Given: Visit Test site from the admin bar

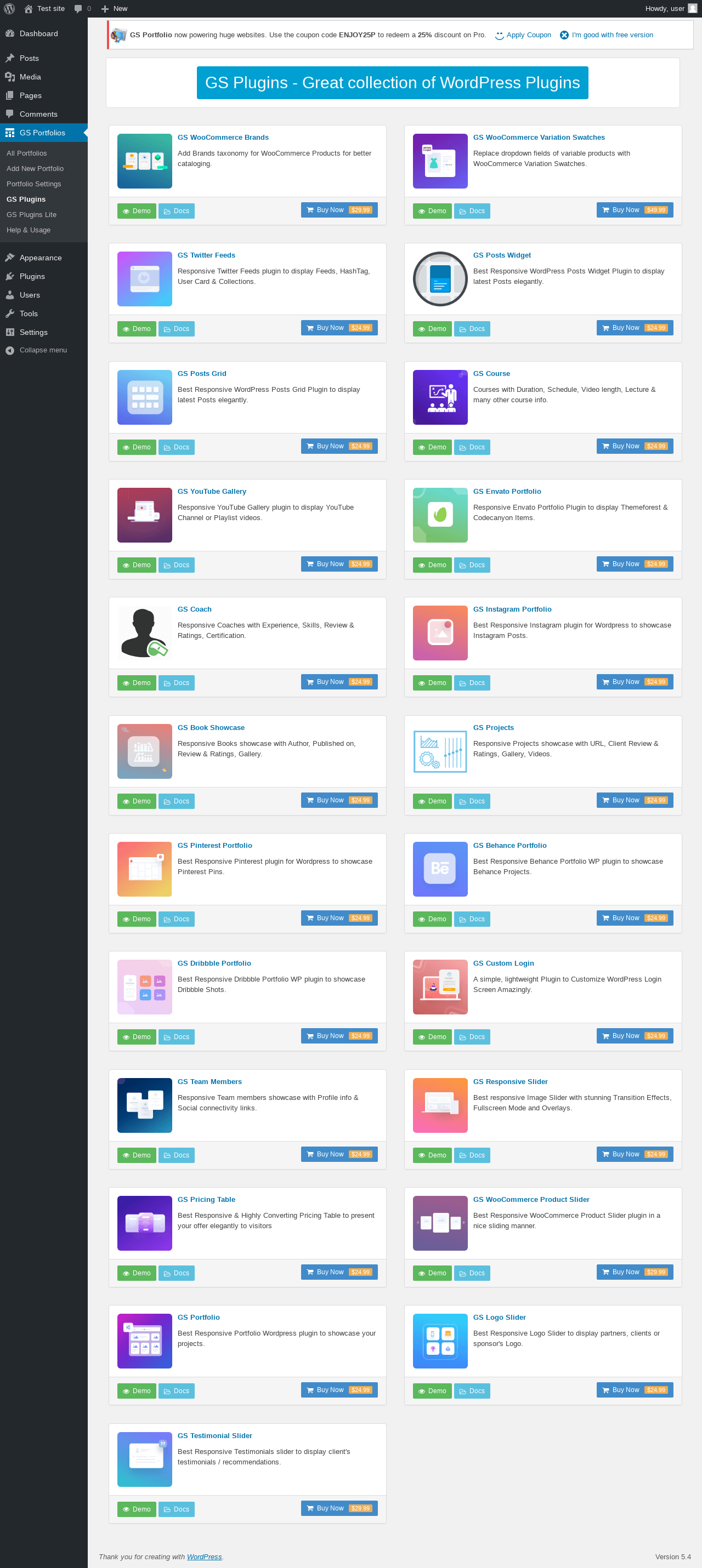Looking at the screenshot, I should [x=44, y=9].
